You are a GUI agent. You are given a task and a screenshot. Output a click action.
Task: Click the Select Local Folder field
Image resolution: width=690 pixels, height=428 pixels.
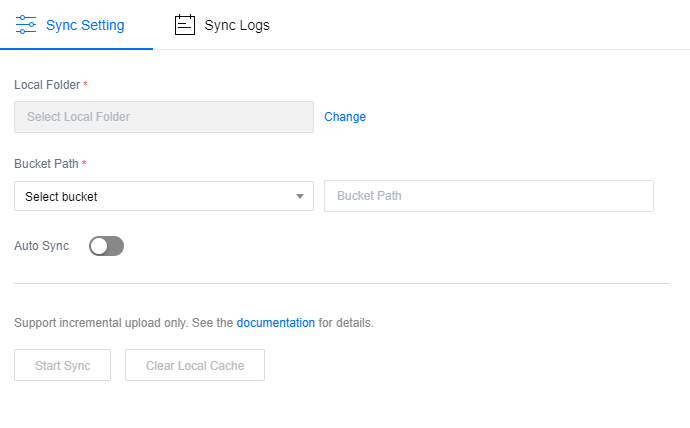point(164,117)
